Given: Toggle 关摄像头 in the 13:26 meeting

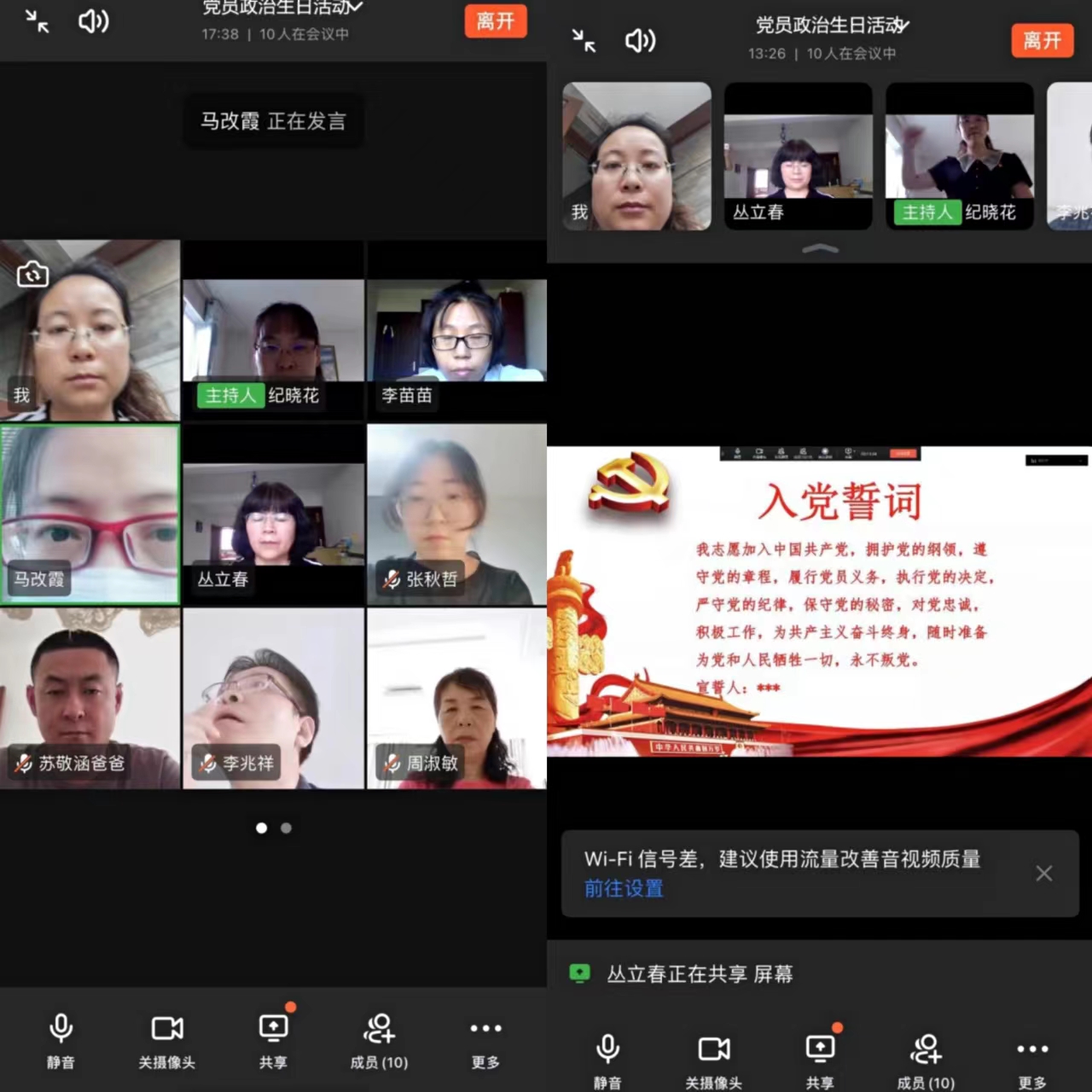Looking at the screenshot, I should (x=714, y=1058).
